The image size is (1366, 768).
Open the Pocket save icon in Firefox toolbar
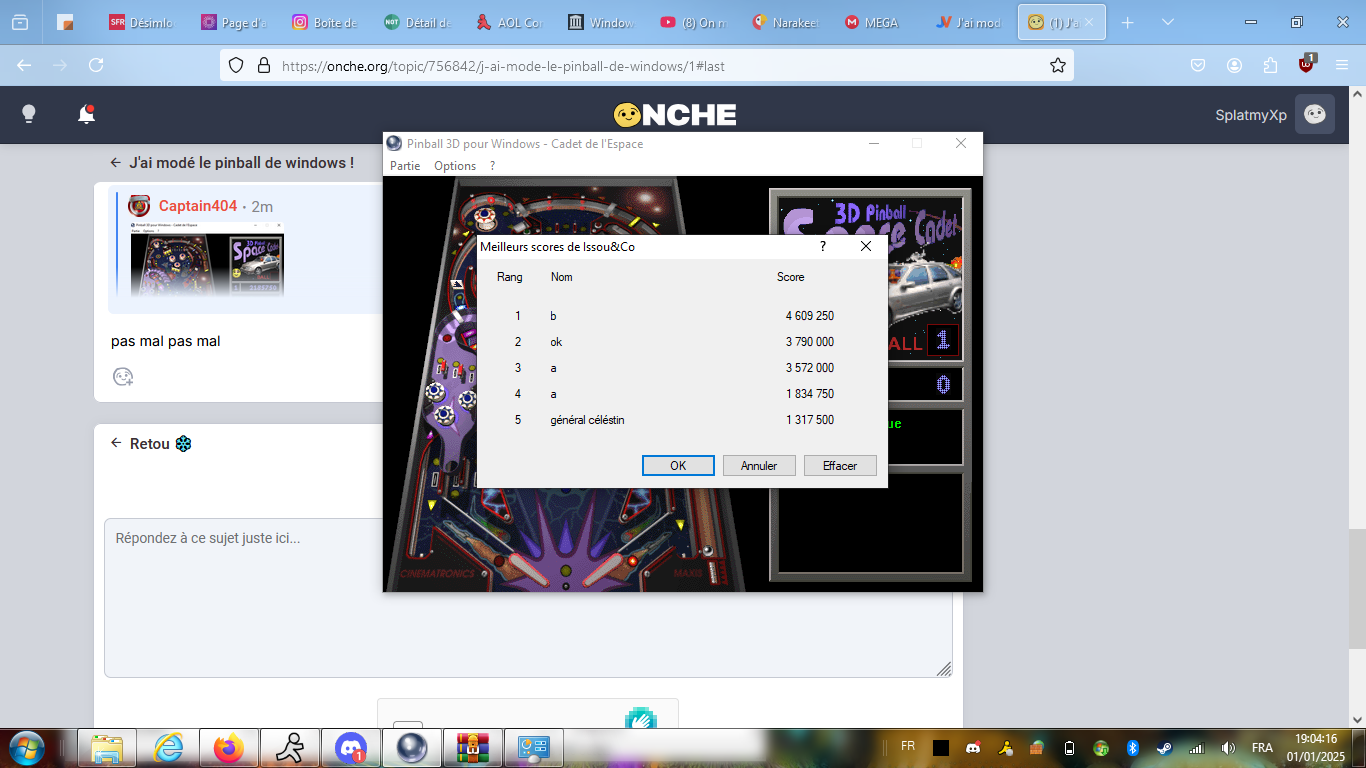[1198, 65]
